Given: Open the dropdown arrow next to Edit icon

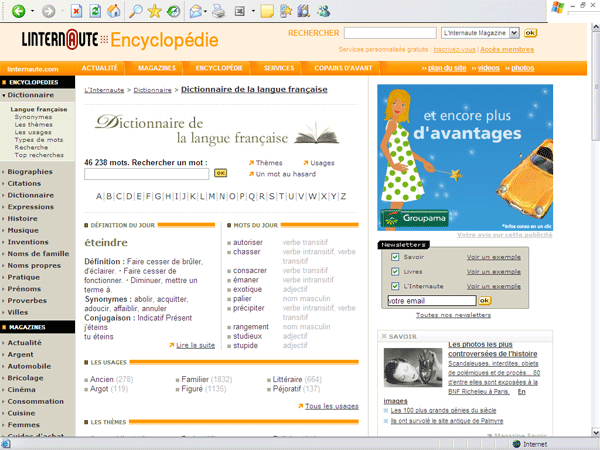Looking at the screenshot, I should click(x=253, y=11).
